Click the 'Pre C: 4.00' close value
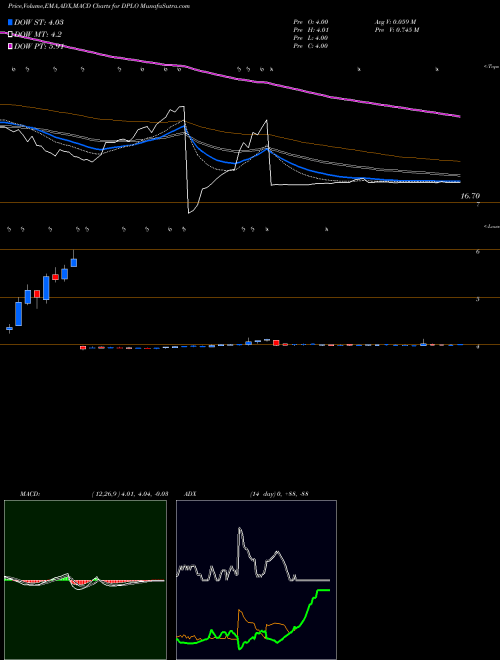This screenshot has height=660, width=500. [x=311, y=46]
